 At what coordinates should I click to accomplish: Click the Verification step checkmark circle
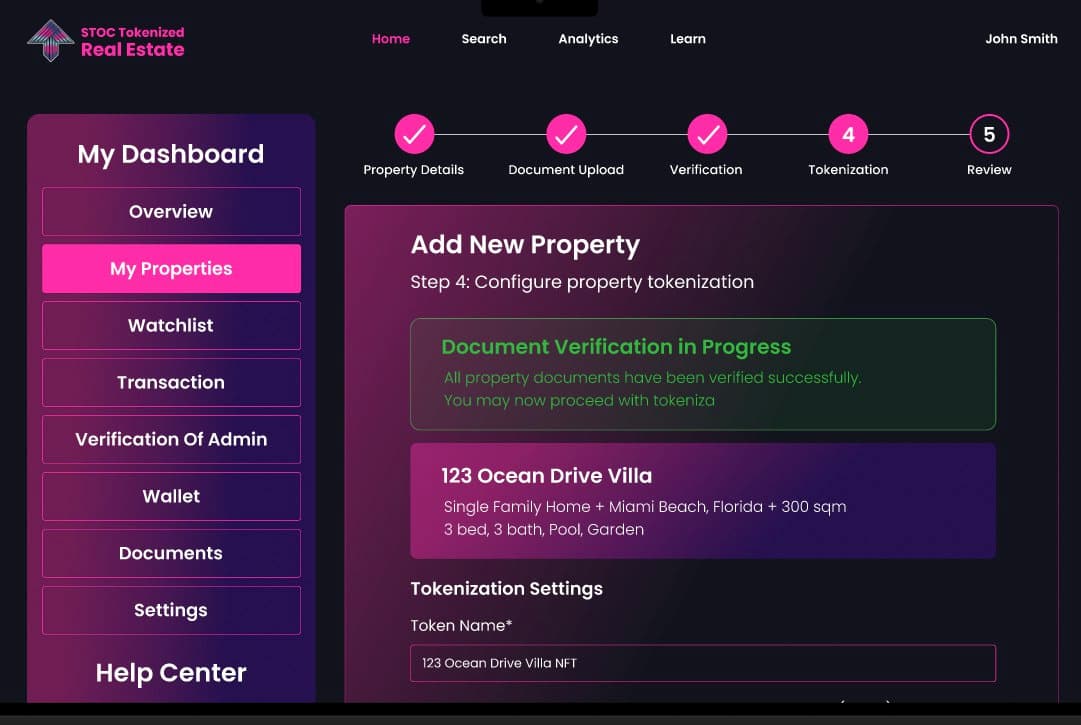pyautogui.click(x=707, y=134)
